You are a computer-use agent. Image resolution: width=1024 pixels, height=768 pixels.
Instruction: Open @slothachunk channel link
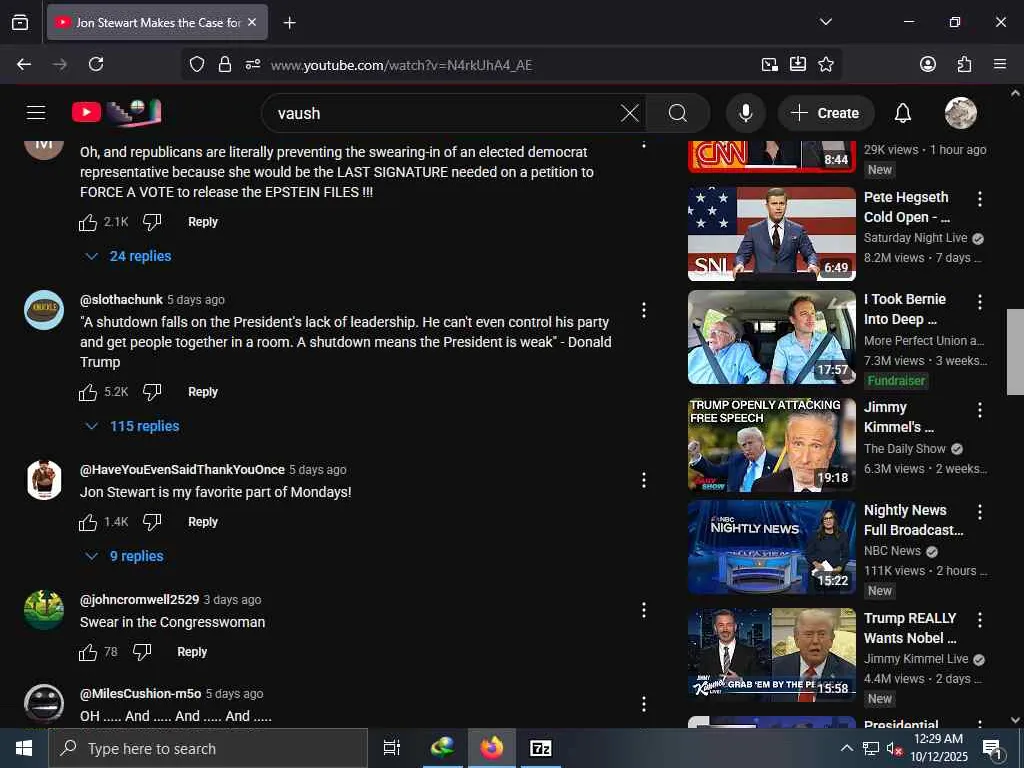click(x=121, y=300)
